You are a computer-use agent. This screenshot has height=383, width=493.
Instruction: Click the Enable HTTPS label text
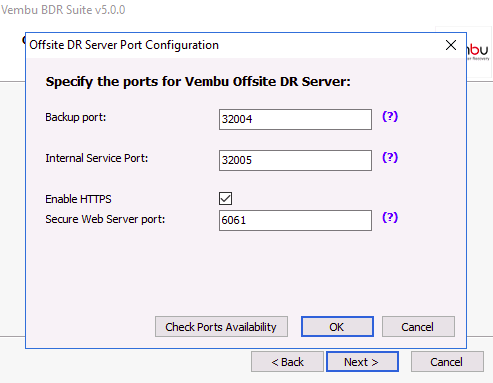[x=78, y=199]
